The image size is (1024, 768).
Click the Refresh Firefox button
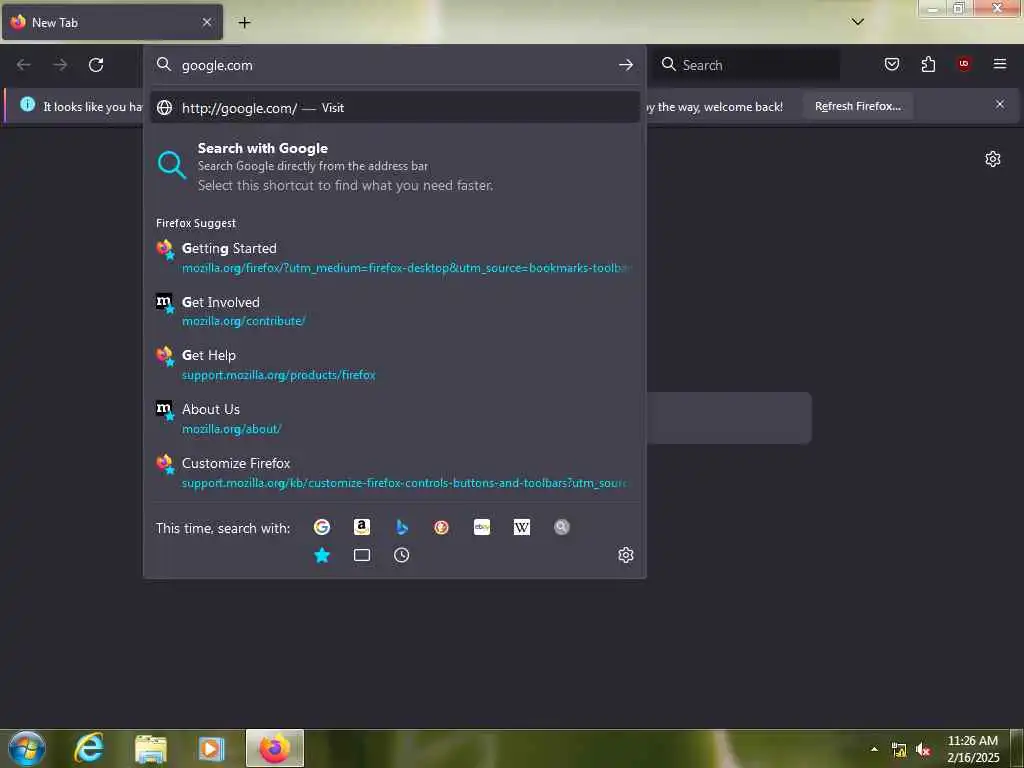pyautogui.click(x=857, y=106)
